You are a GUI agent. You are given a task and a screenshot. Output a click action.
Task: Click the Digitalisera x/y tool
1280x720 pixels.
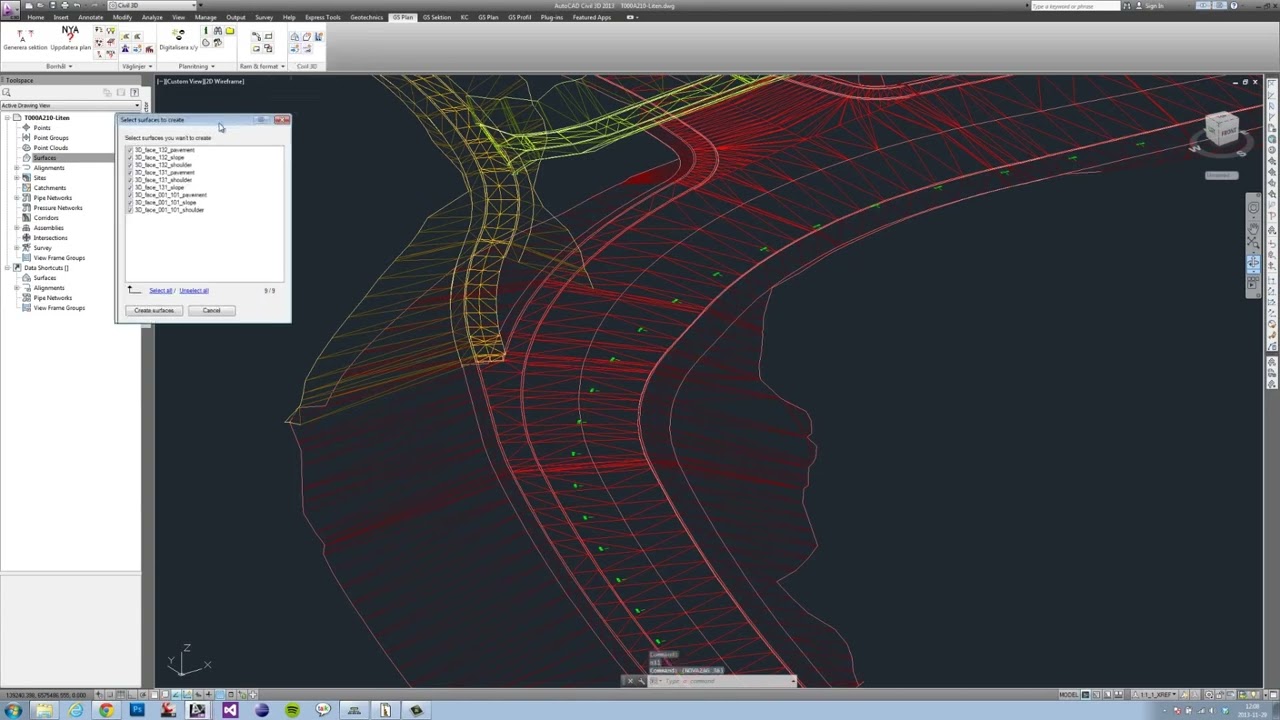178,40
